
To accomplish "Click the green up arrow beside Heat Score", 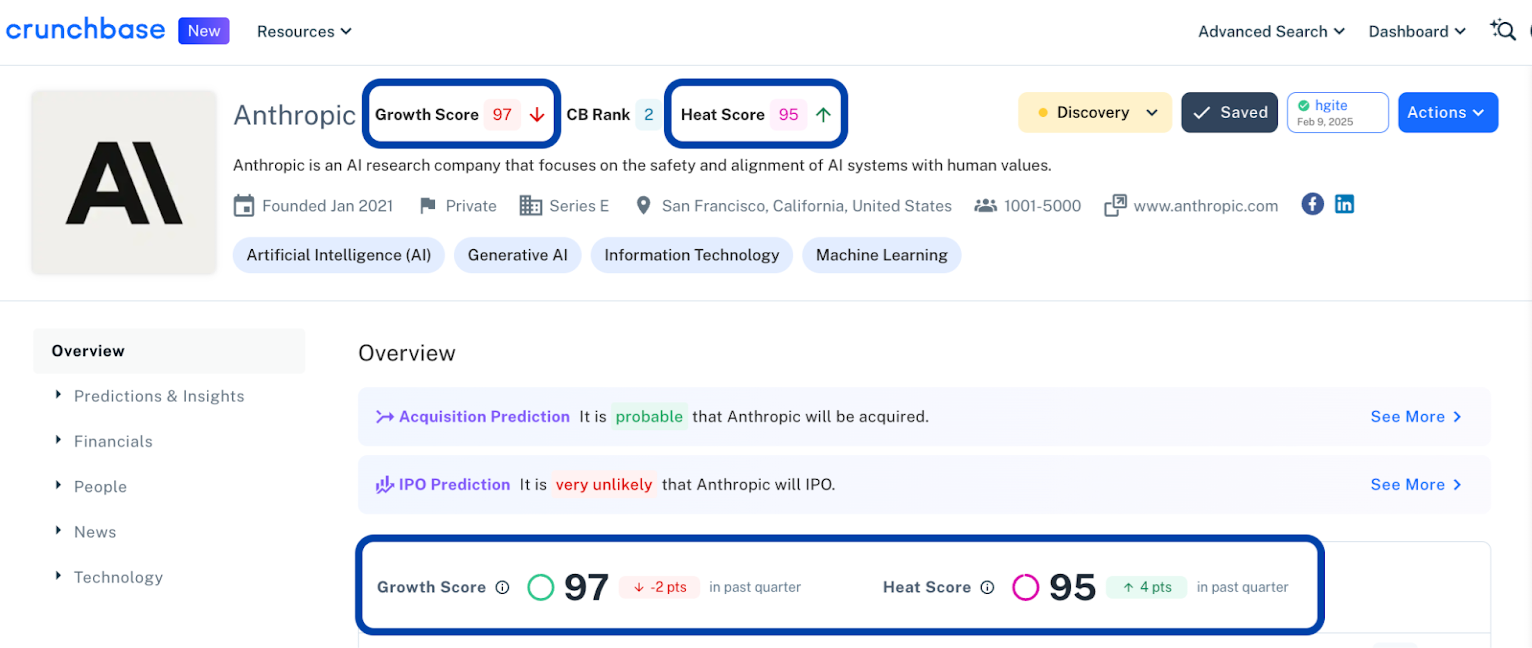I will [823, 114].
